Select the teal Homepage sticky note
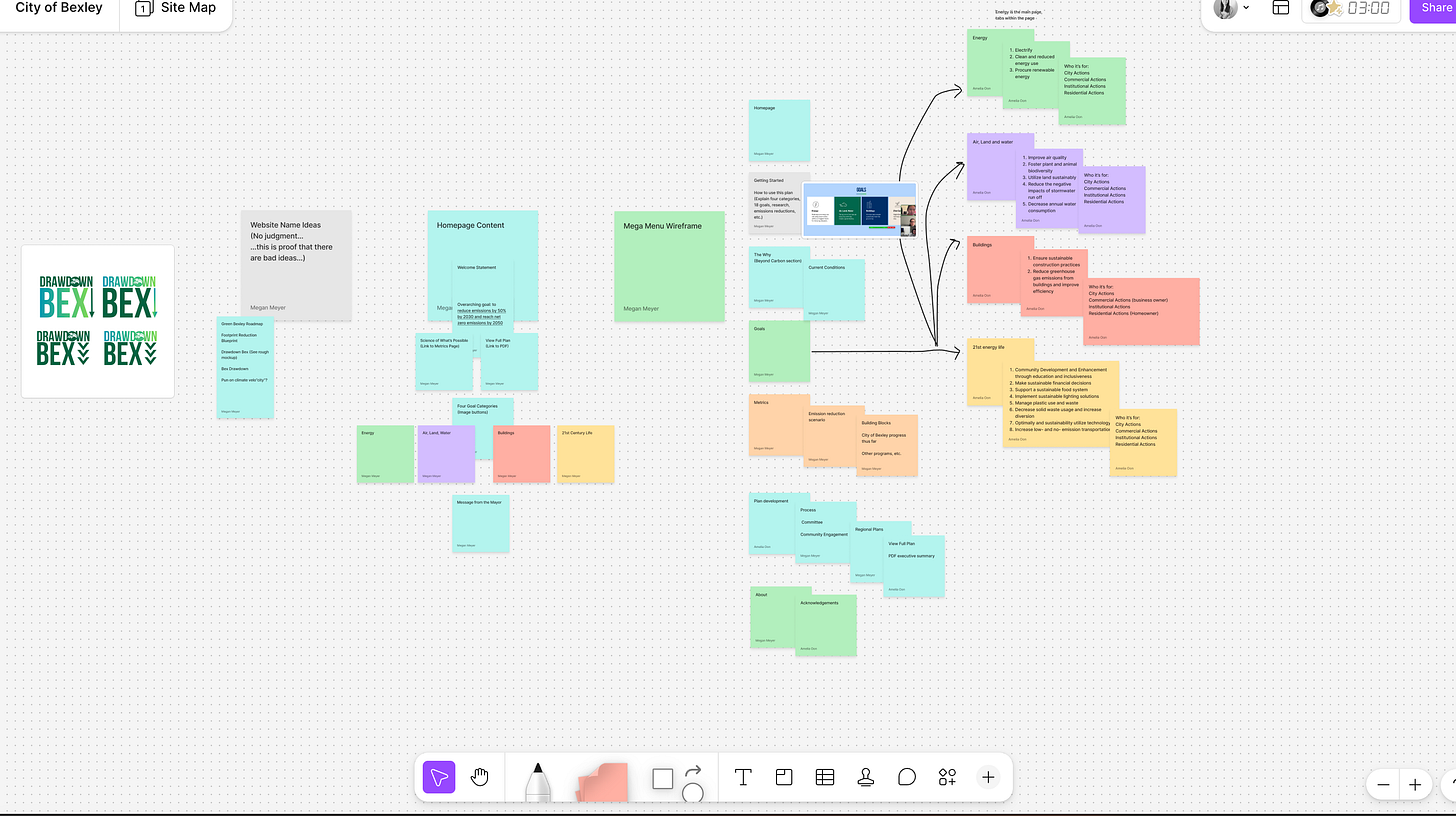 [780, 131]
